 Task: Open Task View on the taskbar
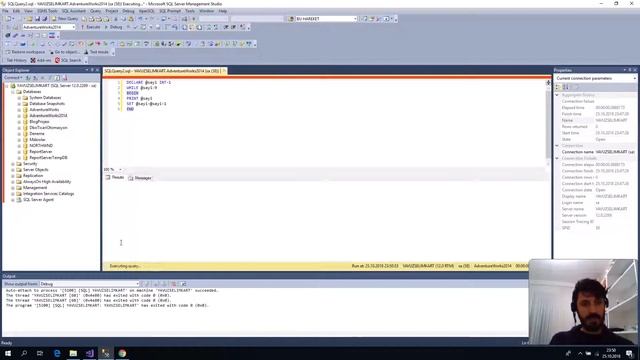[x=40, y=353]
